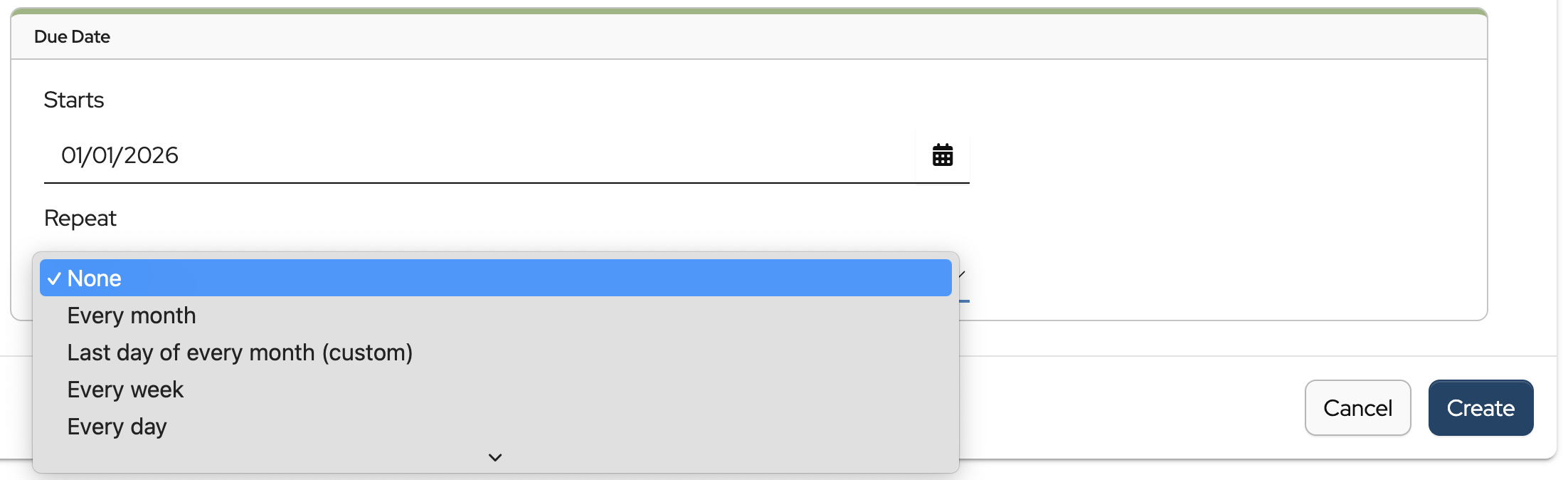Pick Last day of every month (custom)
1568x480 pixels.
(x=240, y=353)
